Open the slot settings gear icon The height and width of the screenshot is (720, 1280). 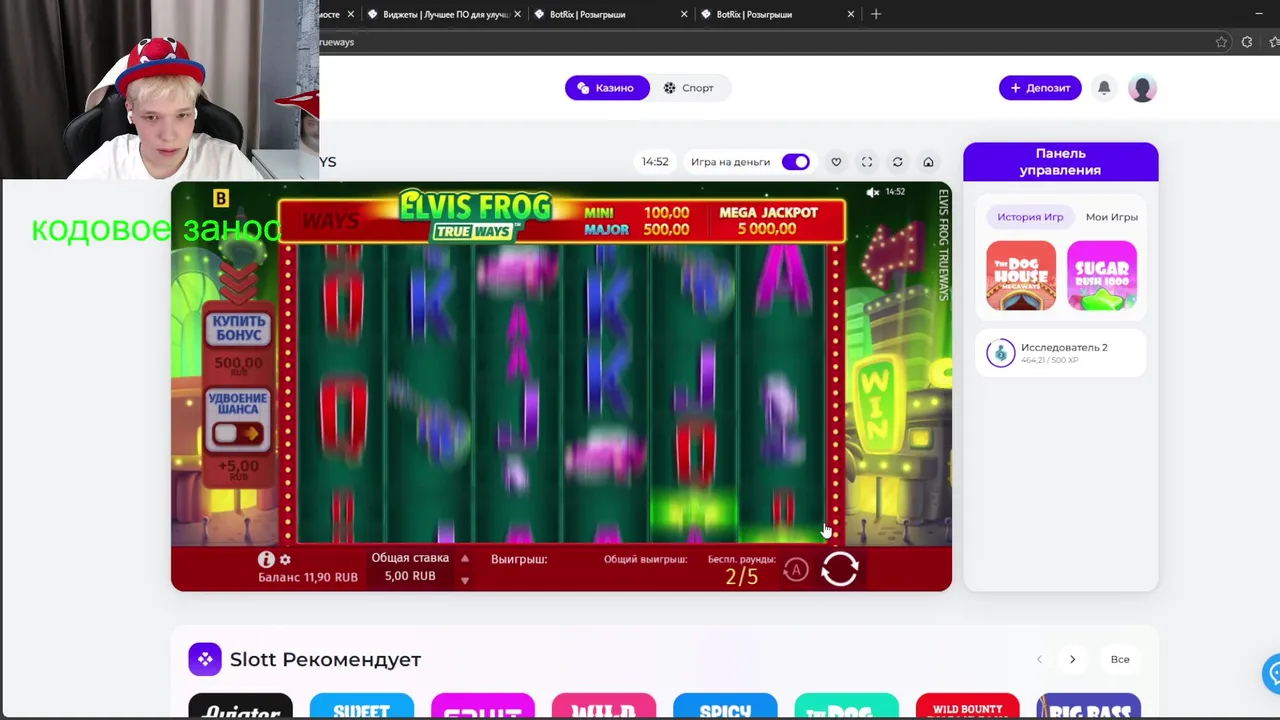[x=285, y=560]
